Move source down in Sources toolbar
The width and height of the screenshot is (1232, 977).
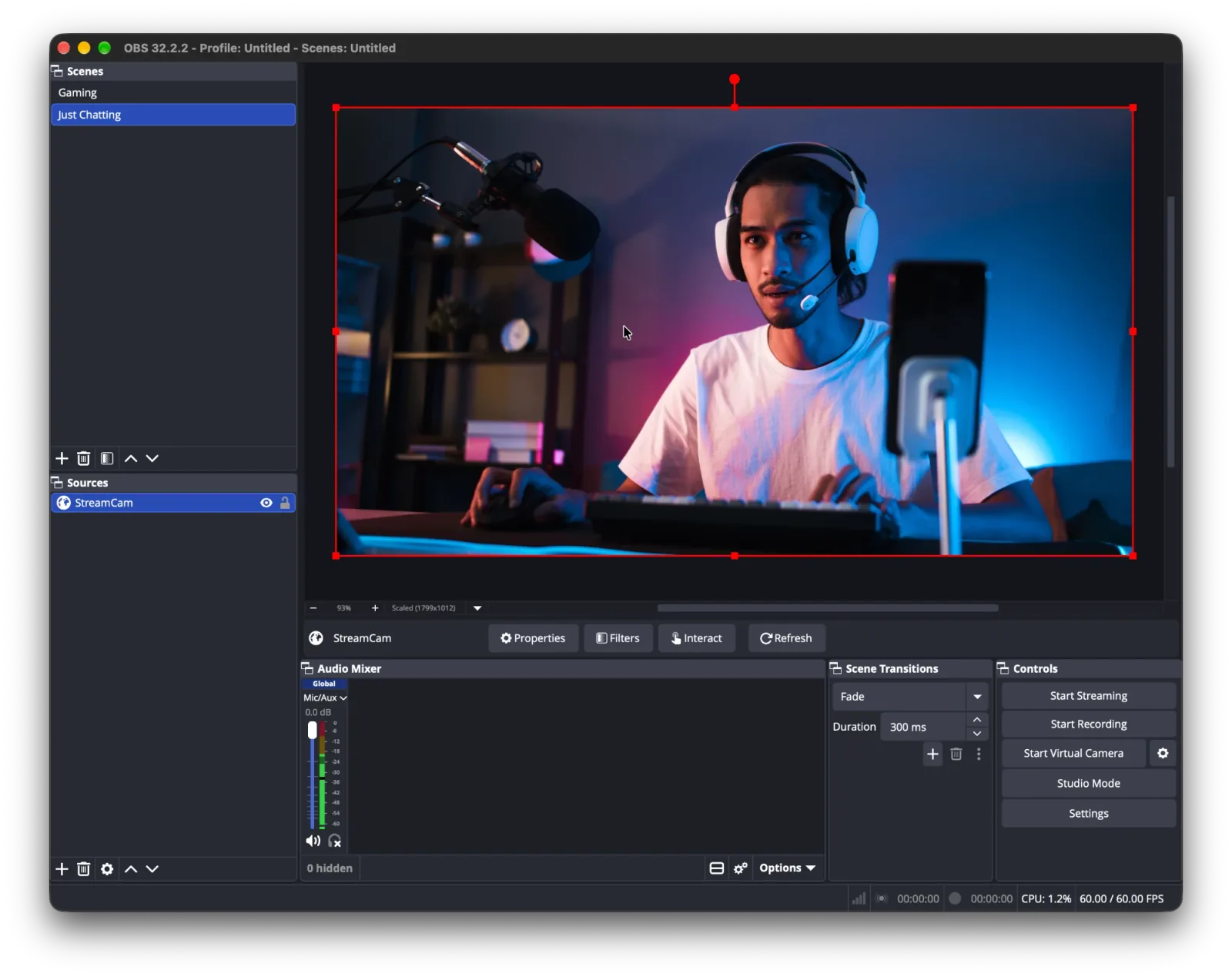pyautogui.click(x=152, y=869)
